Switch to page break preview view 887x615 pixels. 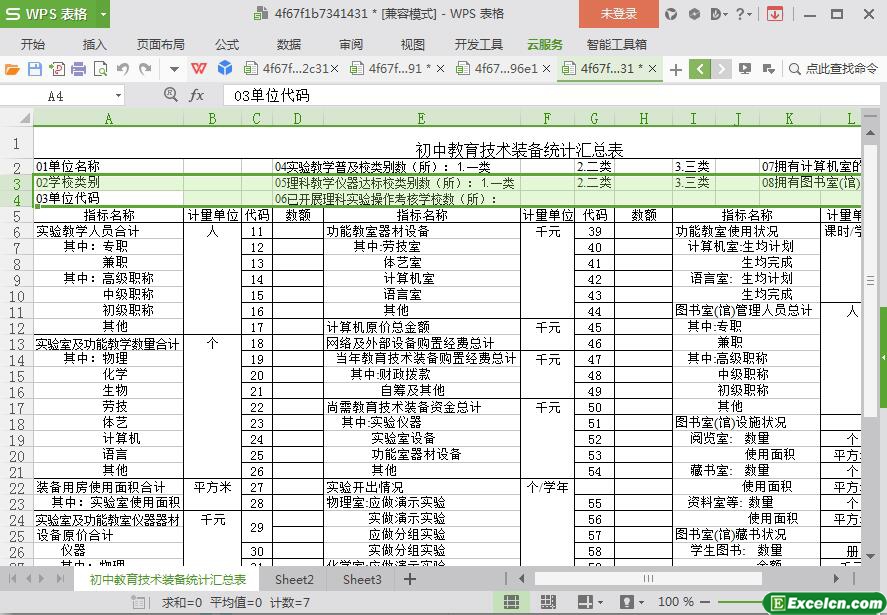coord(548,602)
